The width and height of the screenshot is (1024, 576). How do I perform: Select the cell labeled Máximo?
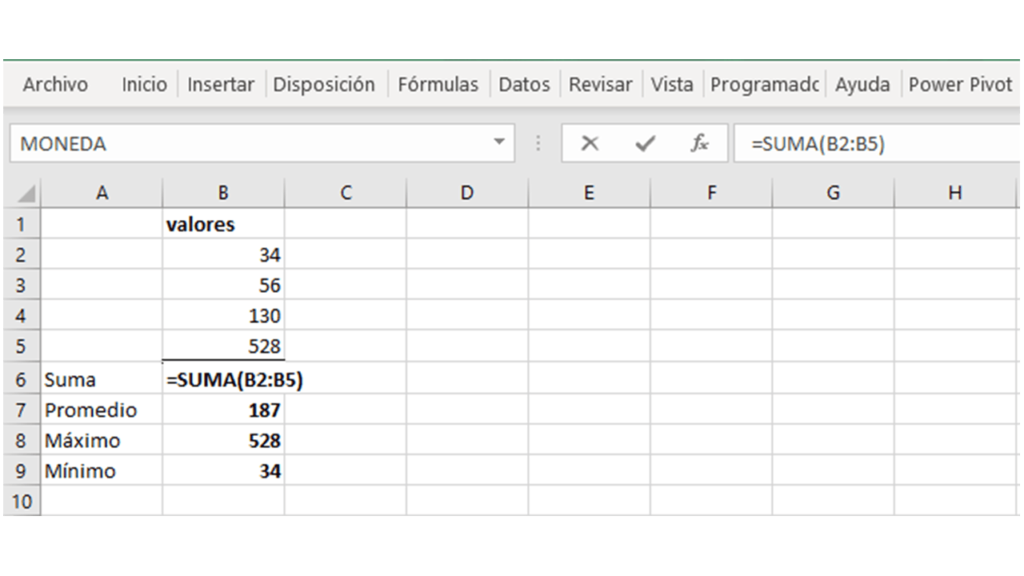point(101,441)
